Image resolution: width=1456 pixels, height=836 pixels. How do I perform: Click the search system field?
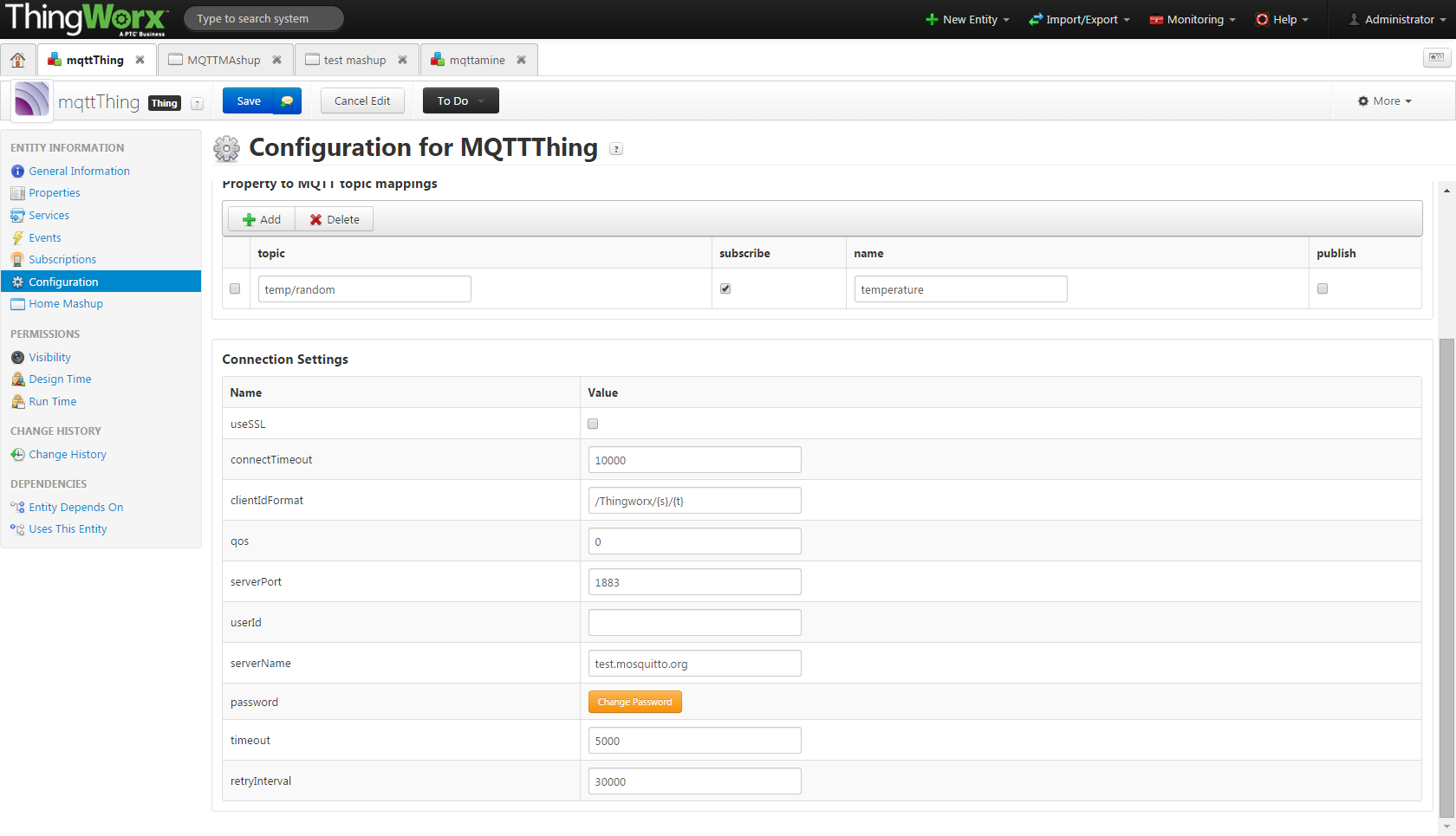[x=263, y=19]
